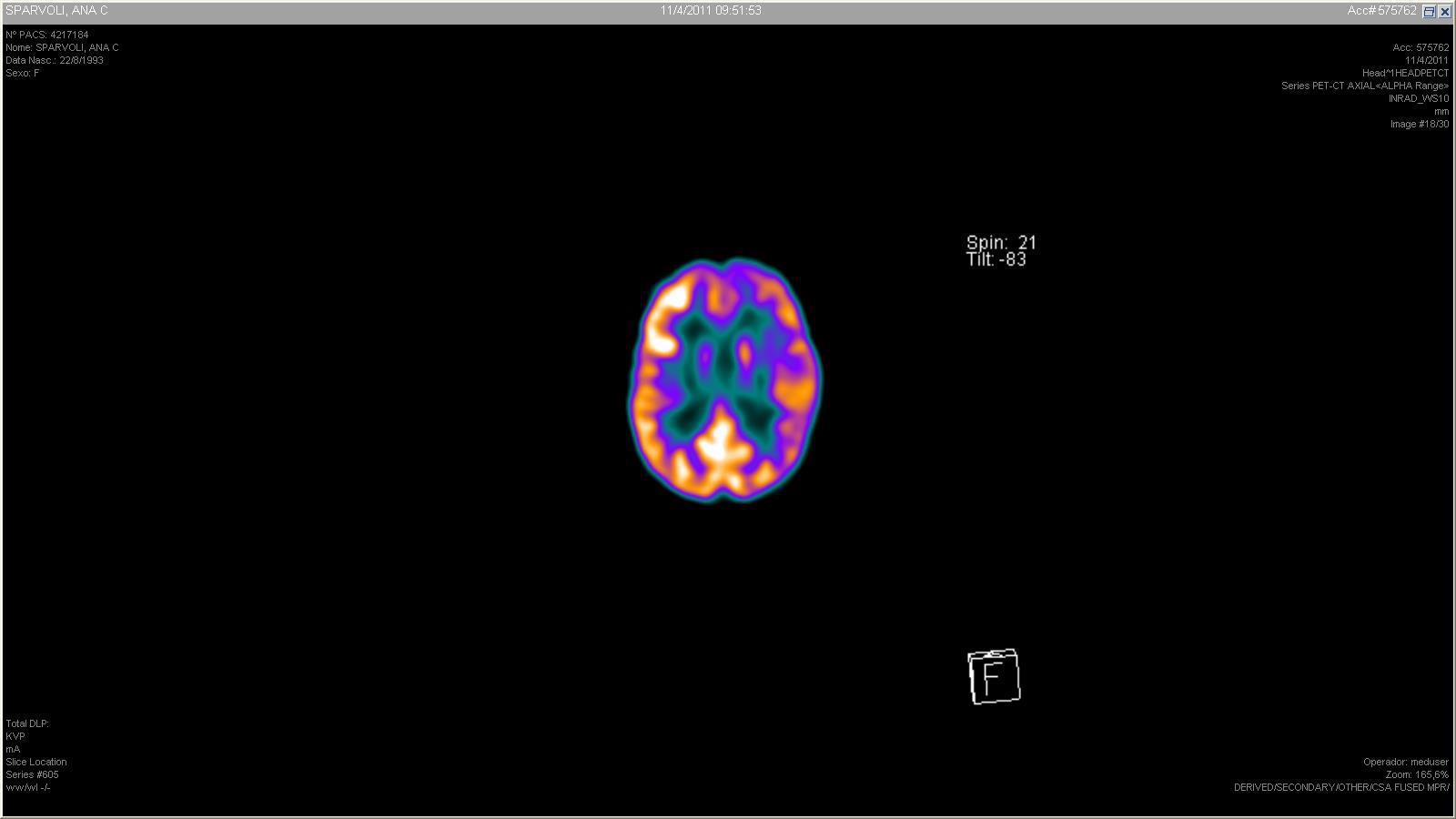Viewport: 1456px width, 819px height.
Task: Click the Series PET-CT AXIAL description text
Action: coord(1364,86)
